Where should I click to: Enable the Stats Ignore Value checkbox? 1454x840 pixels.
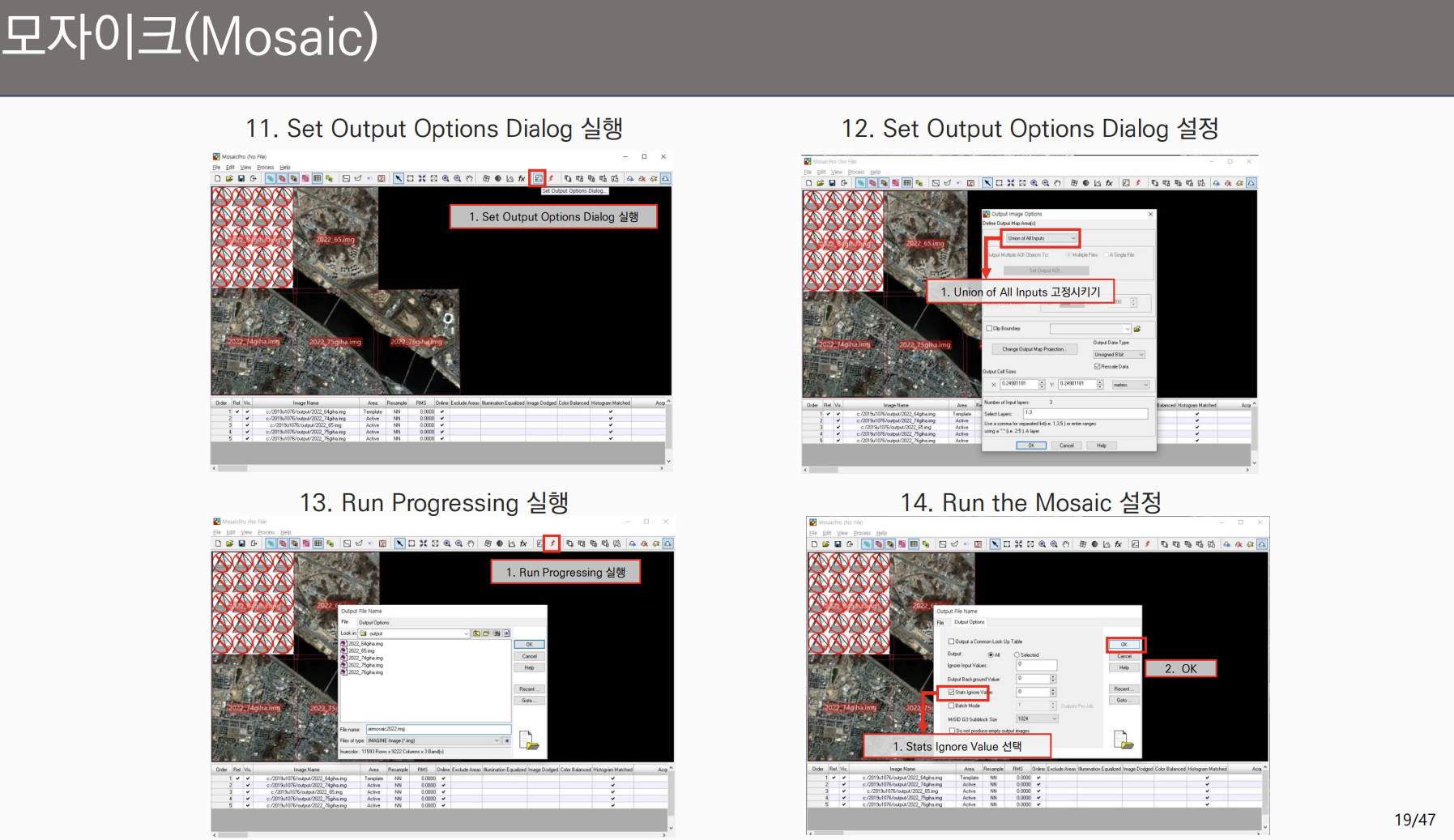(951, 693)
